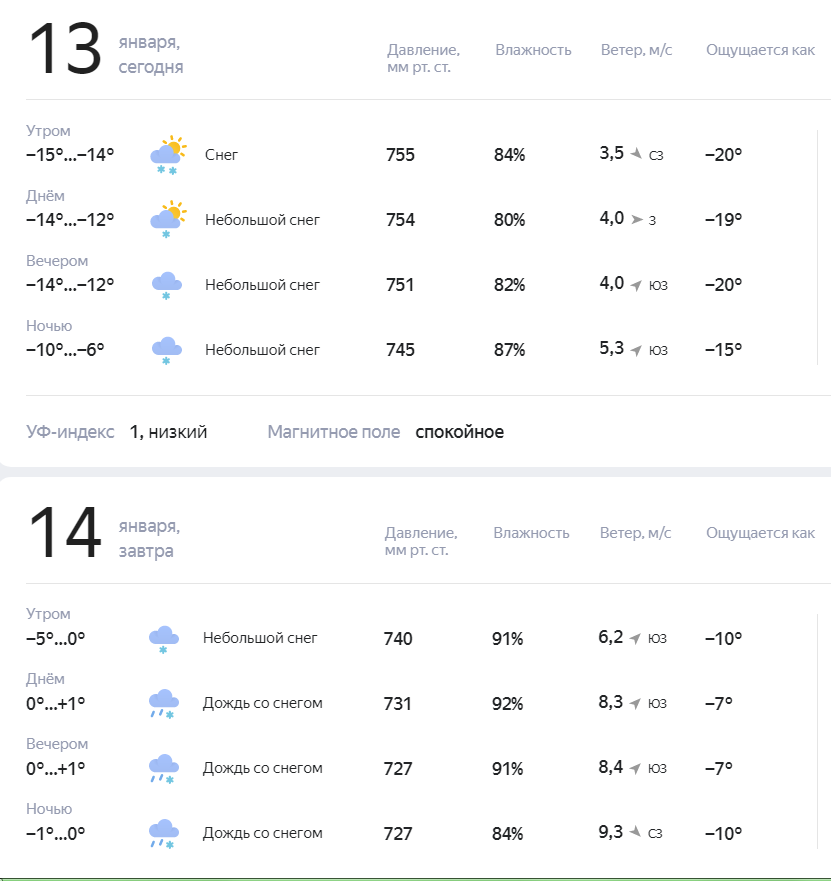
Task: Click the January 13 morning snow icon
Action: tap(167, 155)
